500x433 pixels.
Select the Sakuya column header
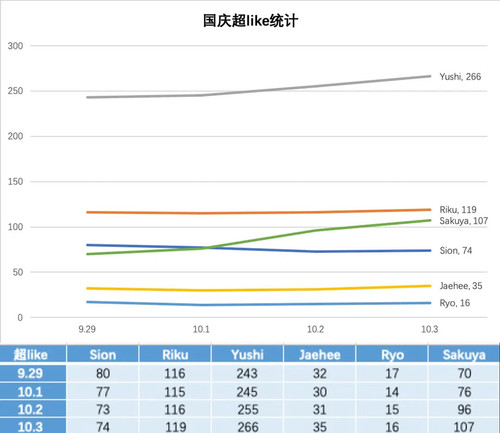464,354
